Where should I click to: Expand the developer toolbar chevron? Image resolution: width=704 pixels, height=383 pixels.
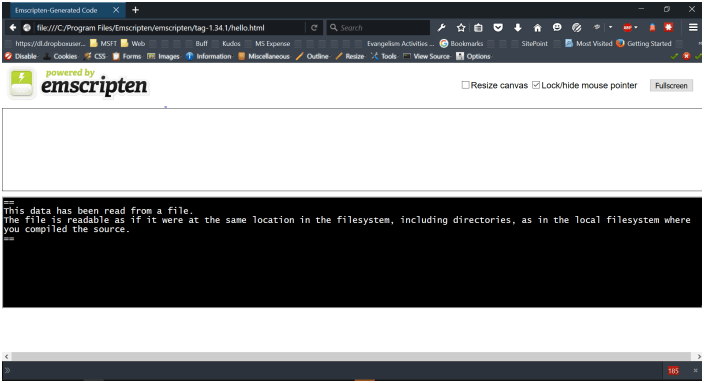[x=7, y=370]
